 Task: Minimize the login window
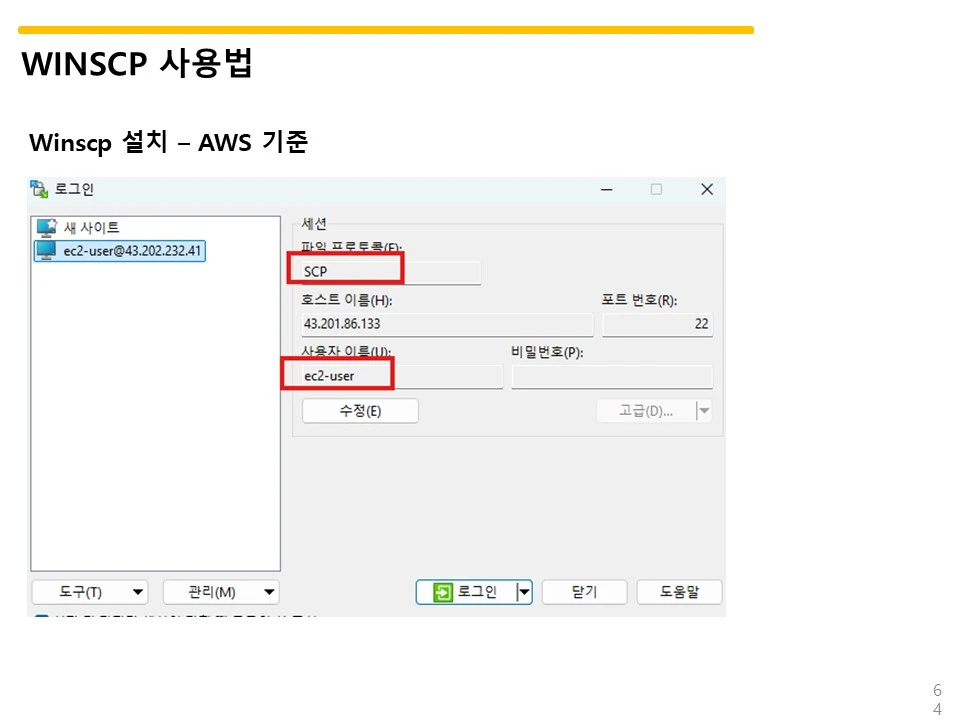(x=607, y=189)
